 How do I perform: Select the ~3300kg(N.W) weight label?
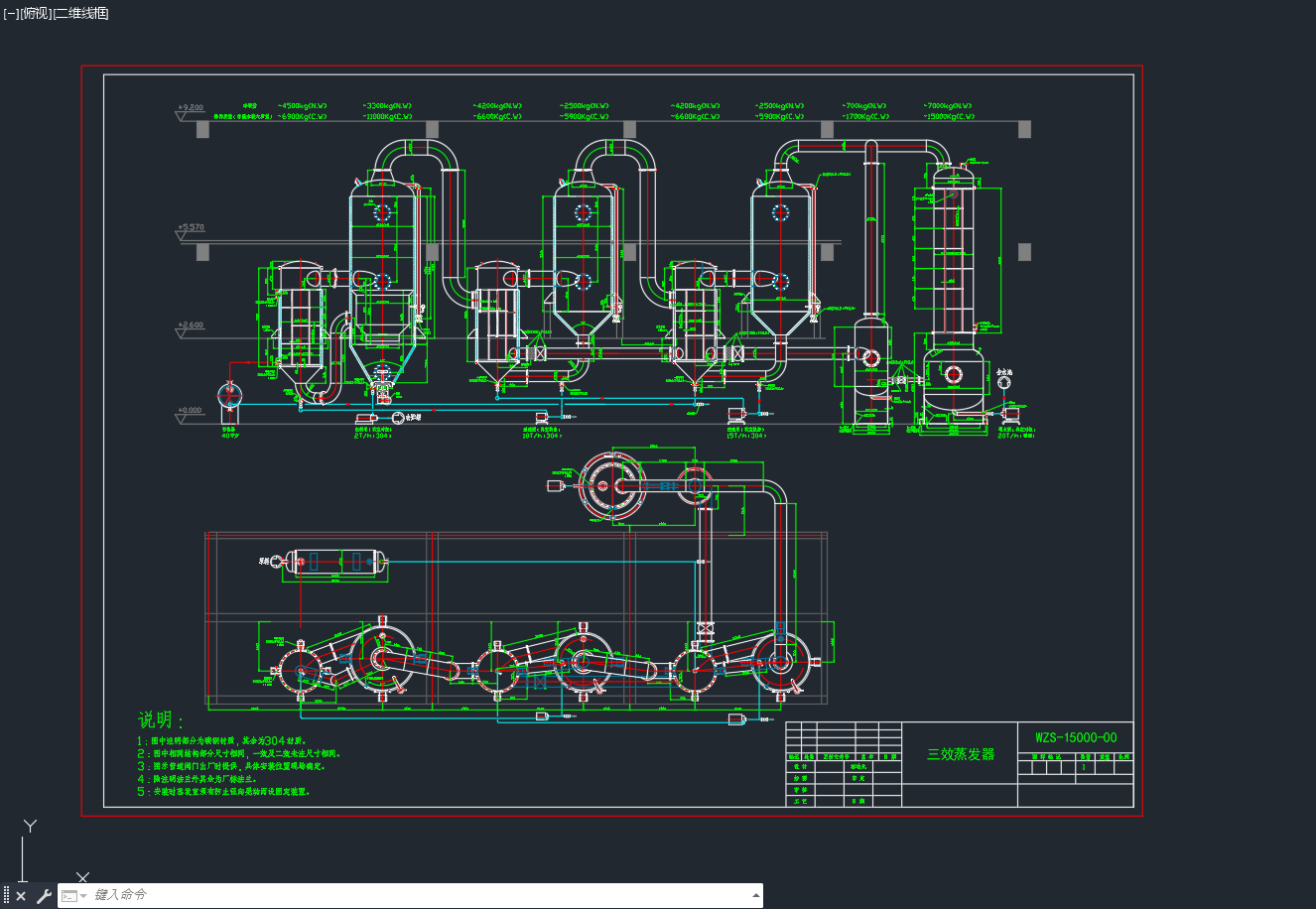[389, 105]
